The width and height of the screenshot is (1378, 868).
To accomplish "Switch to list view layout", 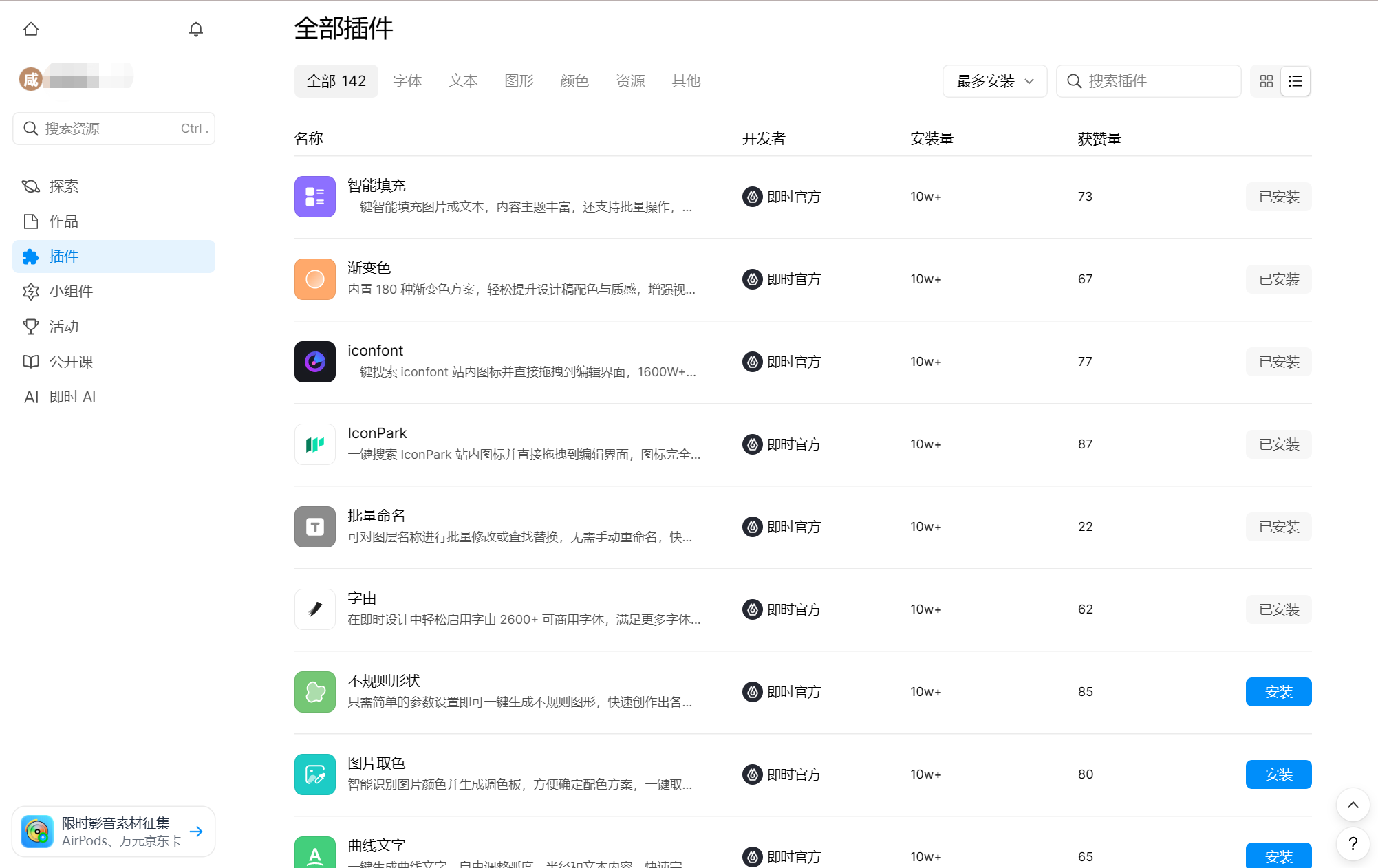I will point(1295,81).
